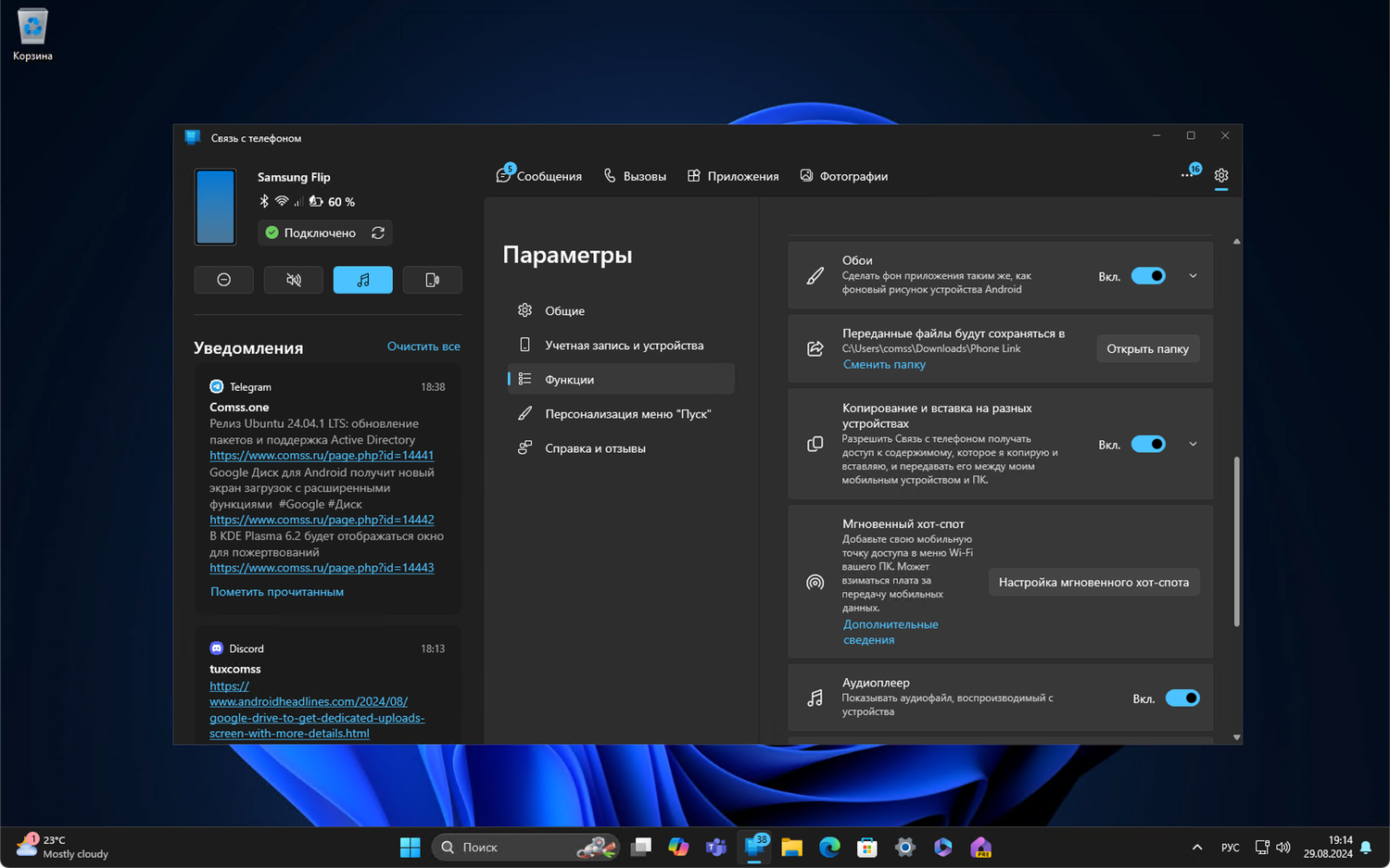Select Учетная запись и устройства
This screenshot has height=868, width=1390.
[621, 345]
